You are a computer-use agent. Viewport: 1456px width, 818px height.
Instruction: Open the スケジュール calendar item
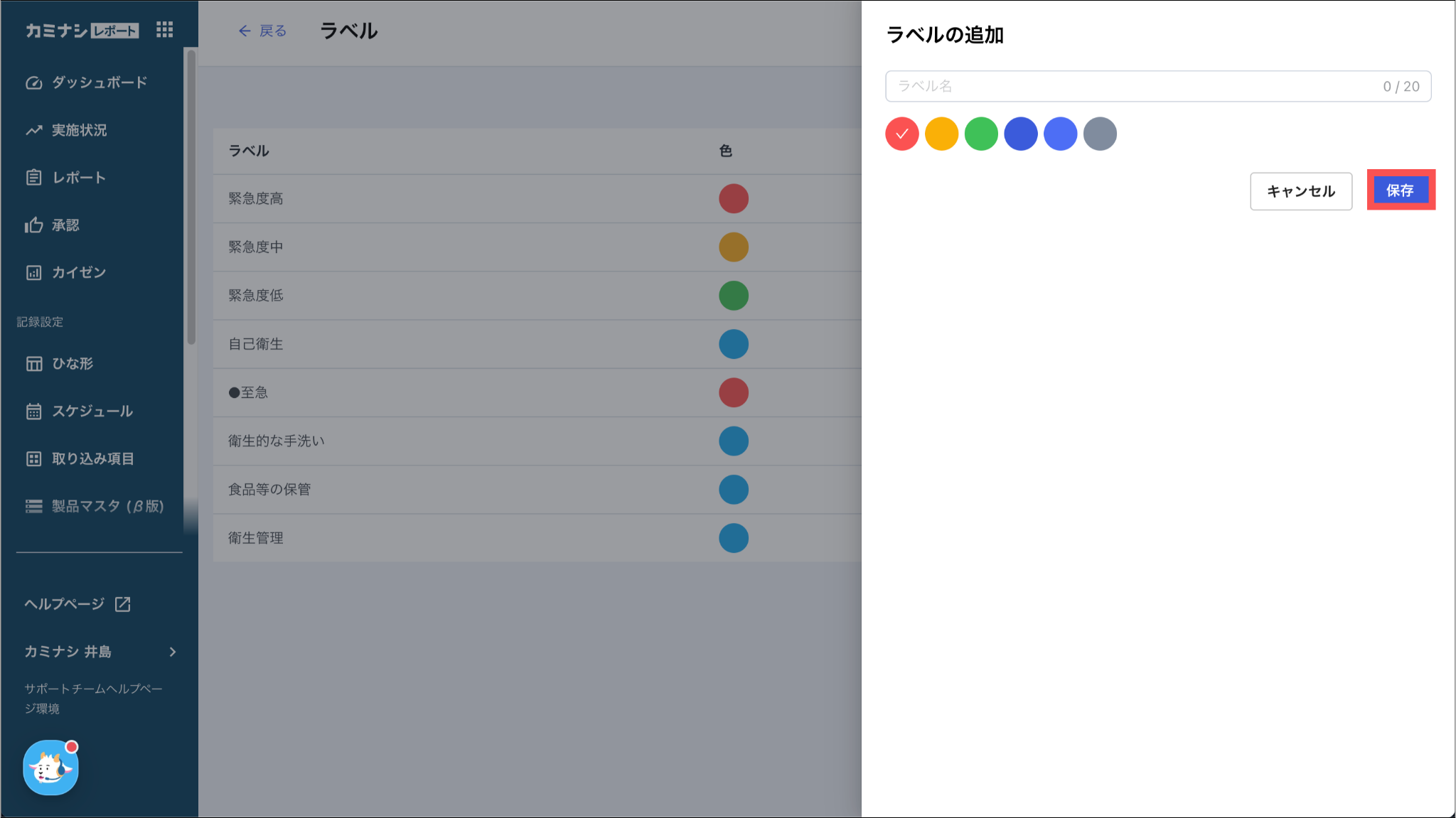click(92, 411)
